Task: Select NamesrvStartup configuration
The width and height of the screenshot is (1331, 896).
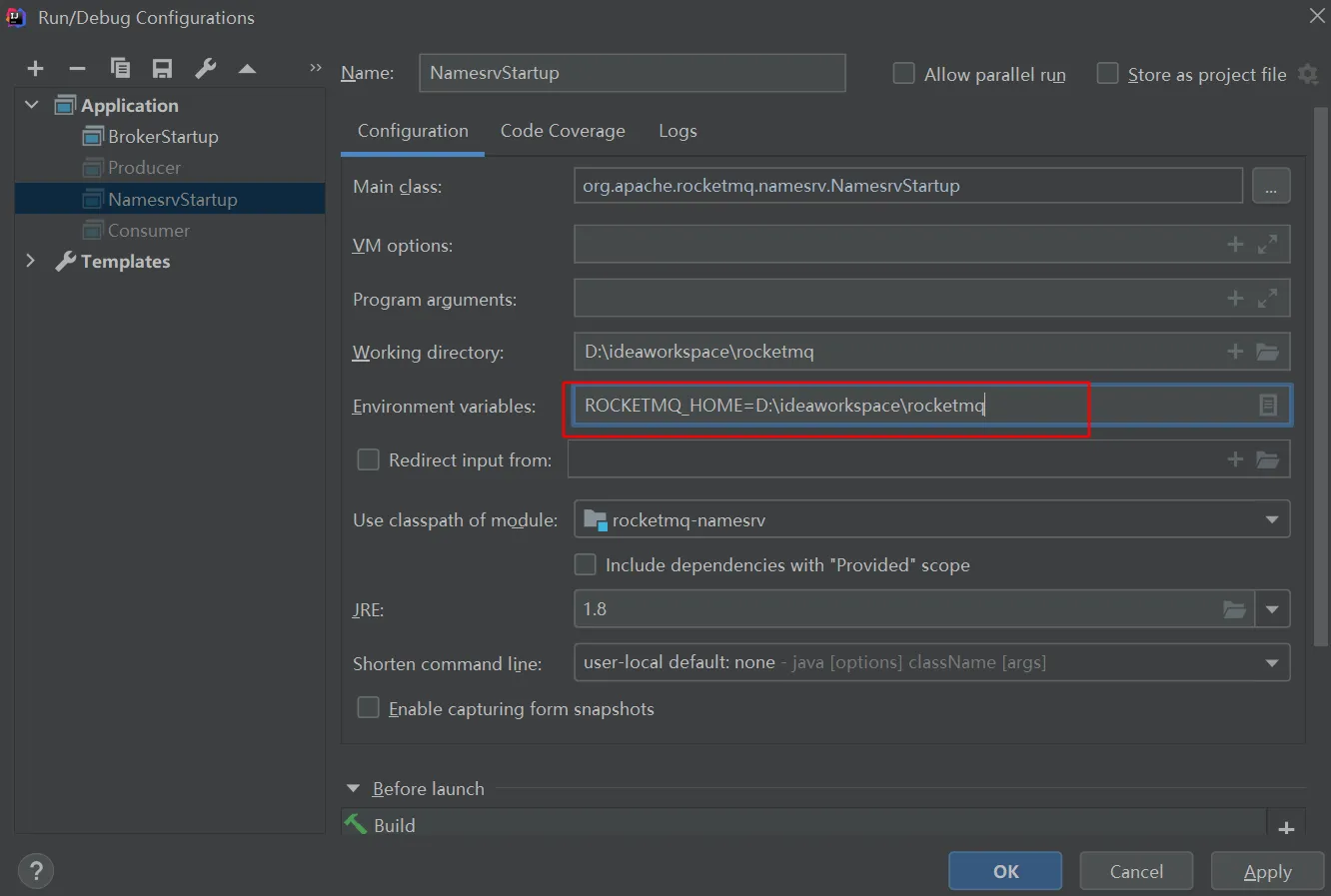Action: pyautogui.click(x=170, y=199)
